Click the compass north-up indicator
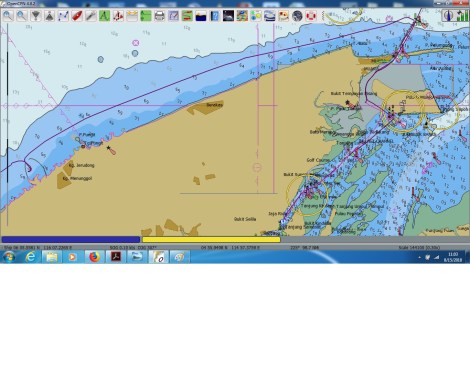Viewport: 470px width, 370px height. point(448,15)
